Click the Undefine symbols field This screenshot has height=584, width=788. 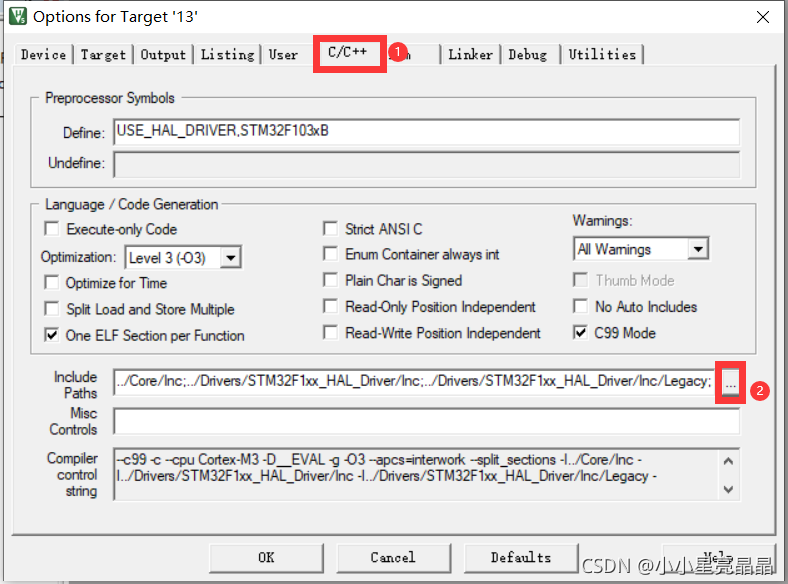coord(426,164)
